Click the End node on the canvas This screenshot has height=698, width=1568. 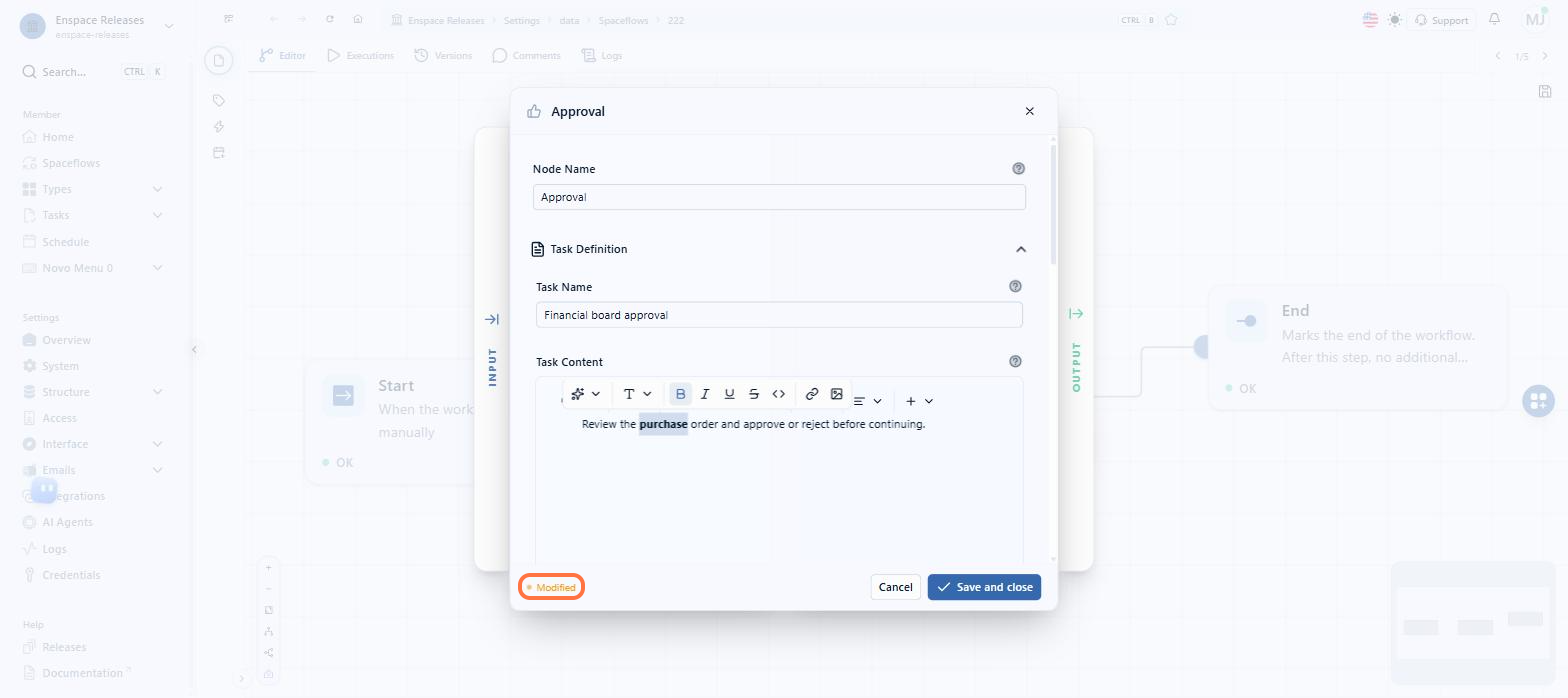1358,347
